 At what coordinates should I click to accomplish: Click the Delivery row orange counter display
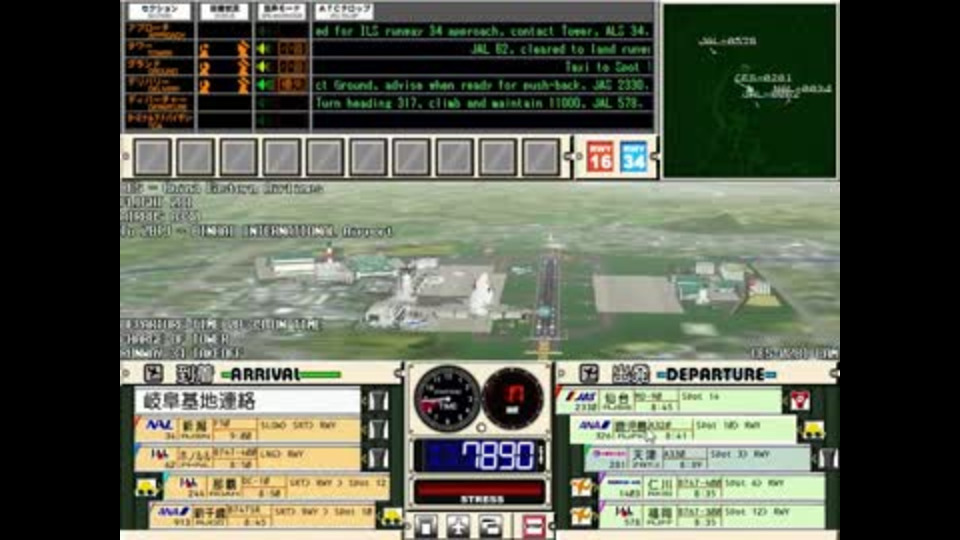point(293,84)
